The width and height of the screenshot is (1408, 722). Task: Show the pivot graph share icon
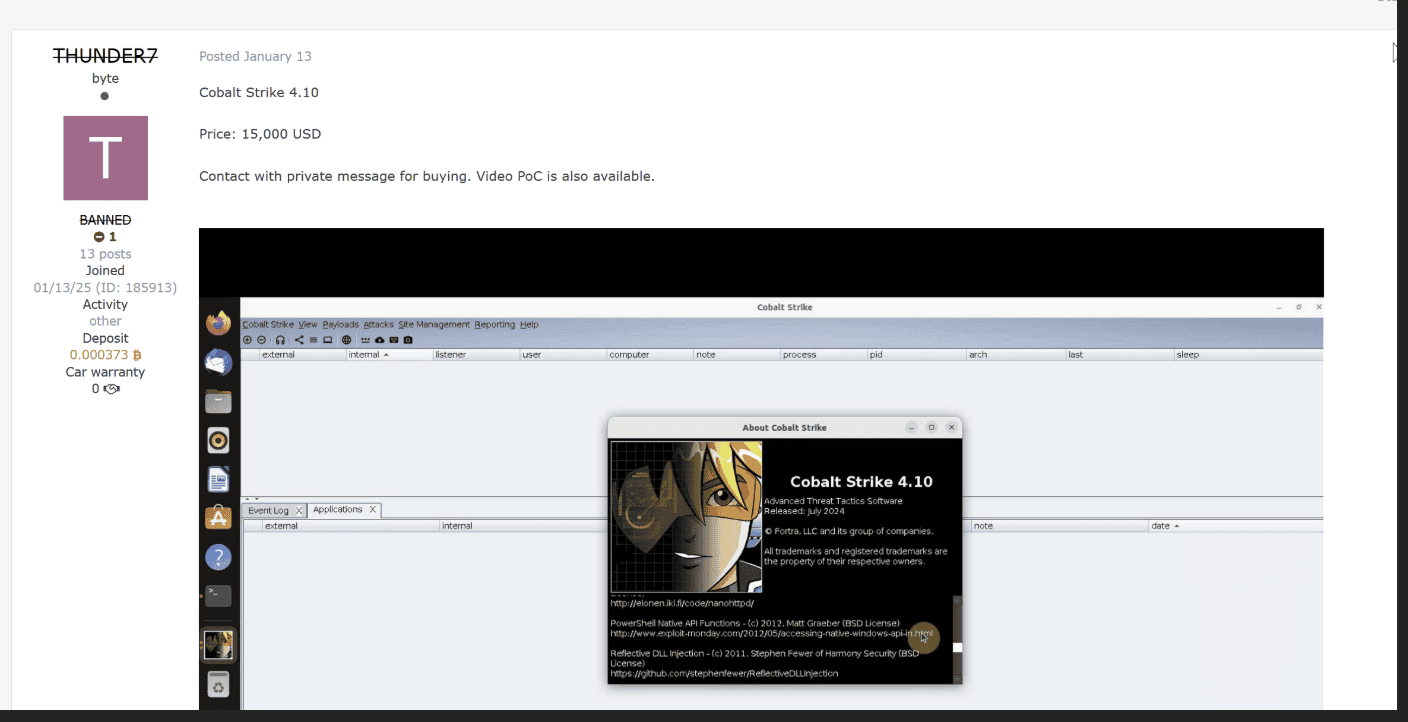point(299,340)
